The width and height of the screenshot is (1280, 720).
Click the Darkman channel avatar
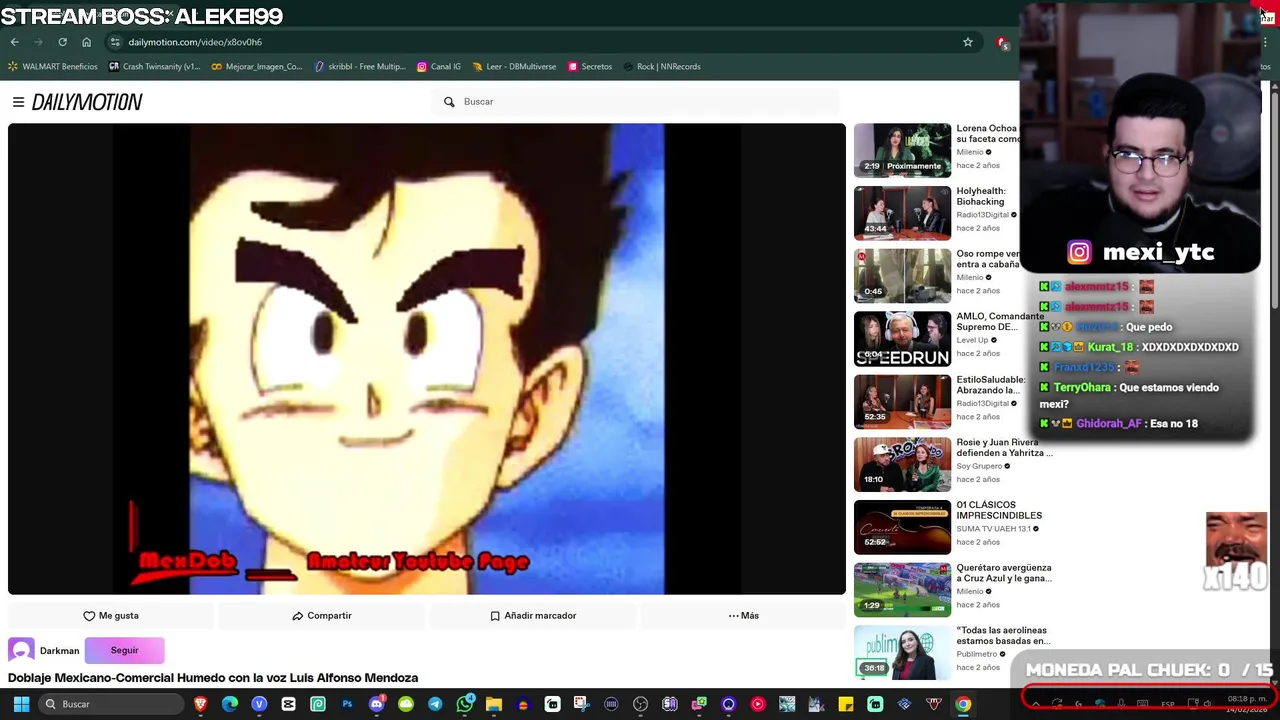[x=21, y=651]
